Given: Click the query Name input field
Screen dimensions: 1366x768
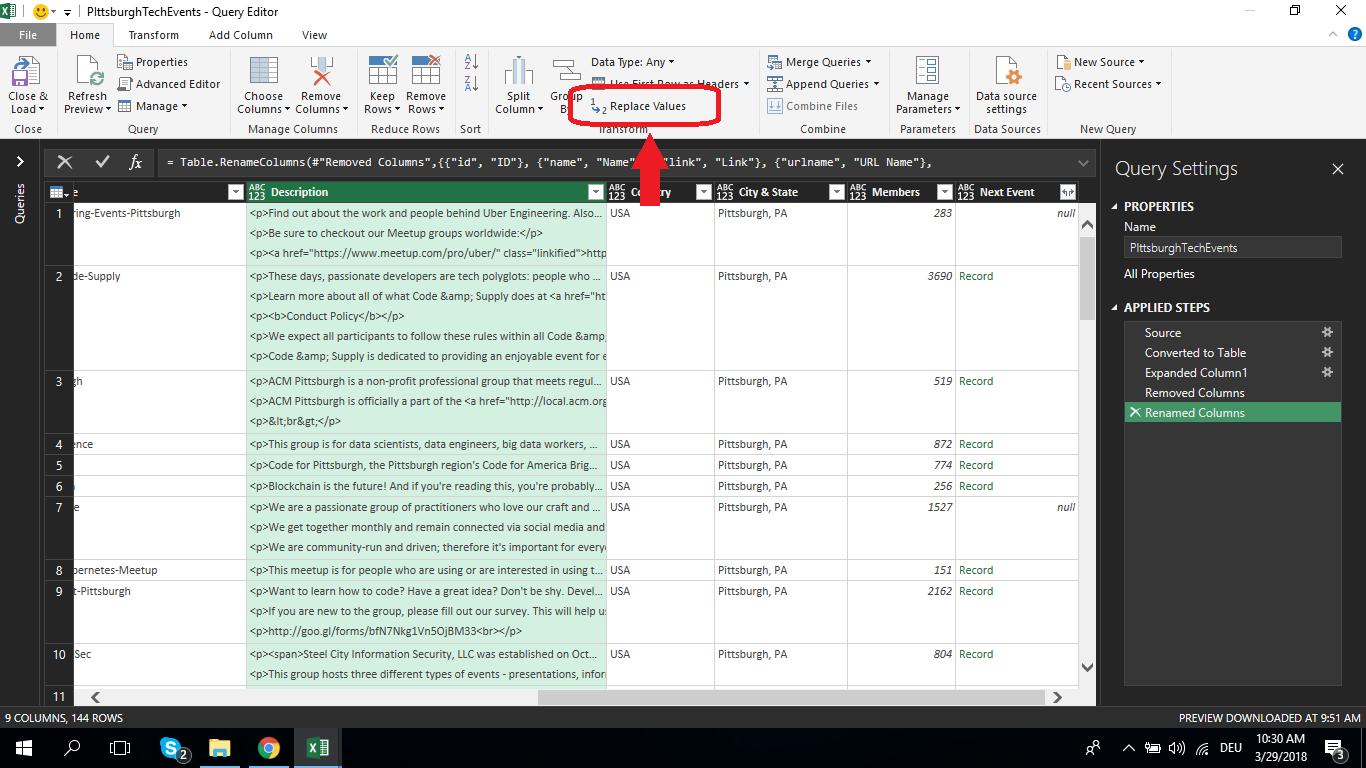Looking at the screenshot, I should pos(1232,247).
